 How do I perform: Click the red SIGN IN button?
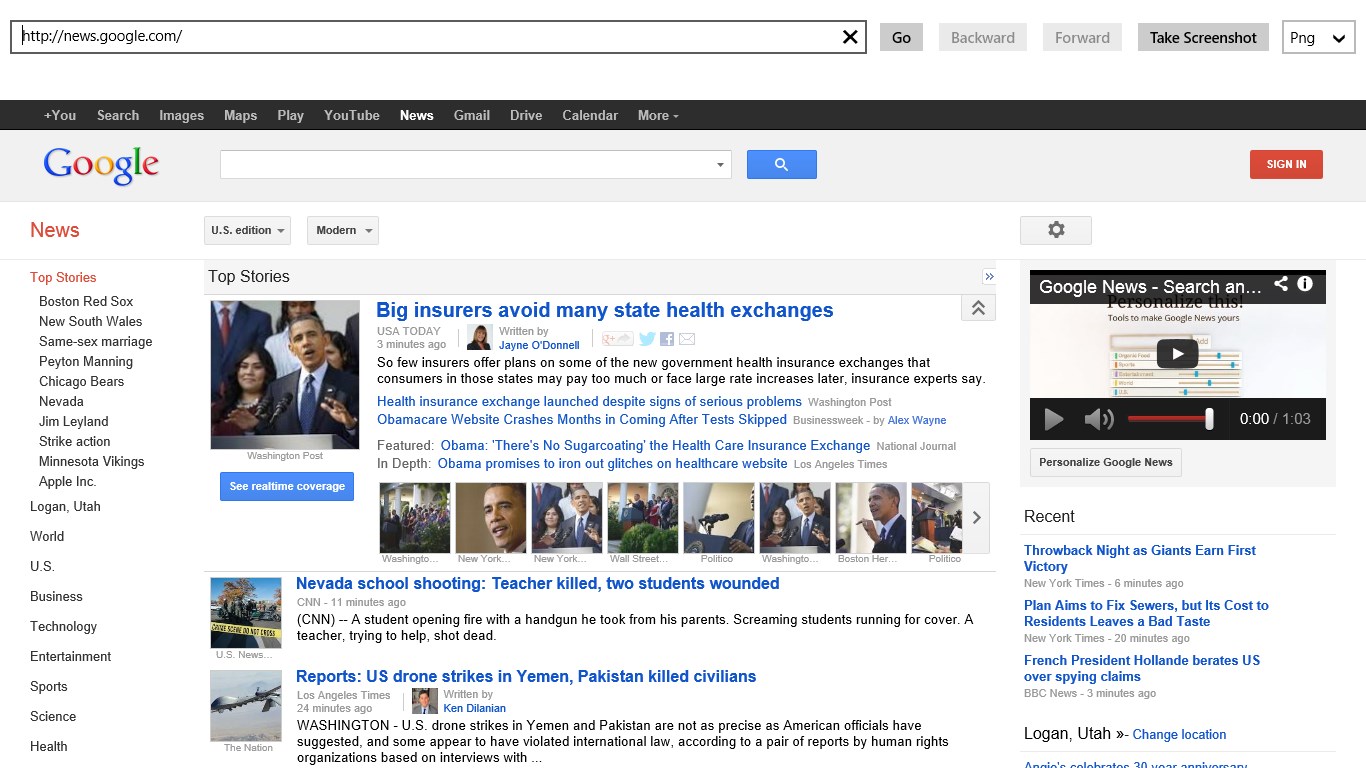coord(1286,164)
